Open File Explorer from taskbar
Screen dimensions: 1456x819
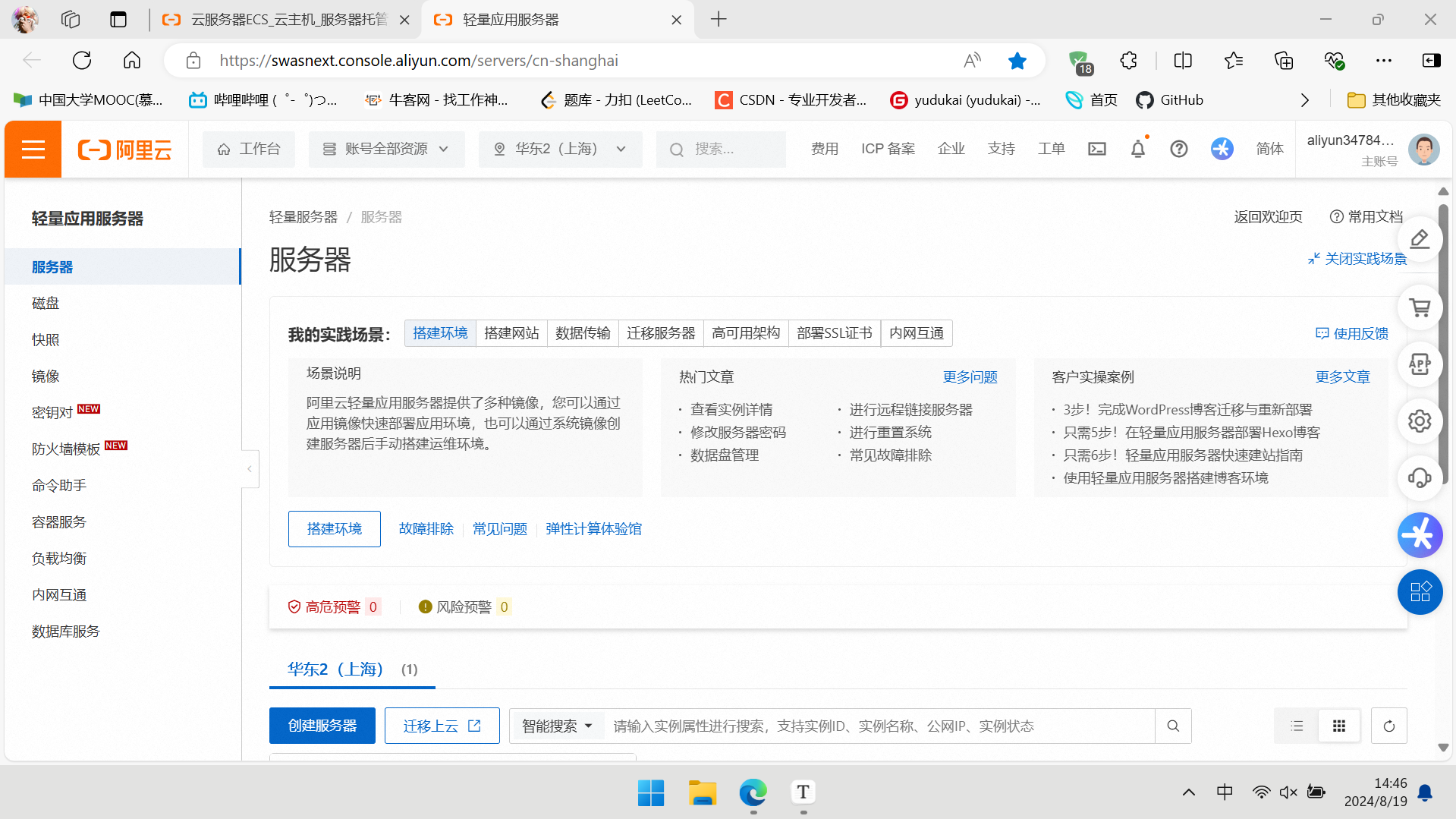pyautogui.click(x=703, y=792)
